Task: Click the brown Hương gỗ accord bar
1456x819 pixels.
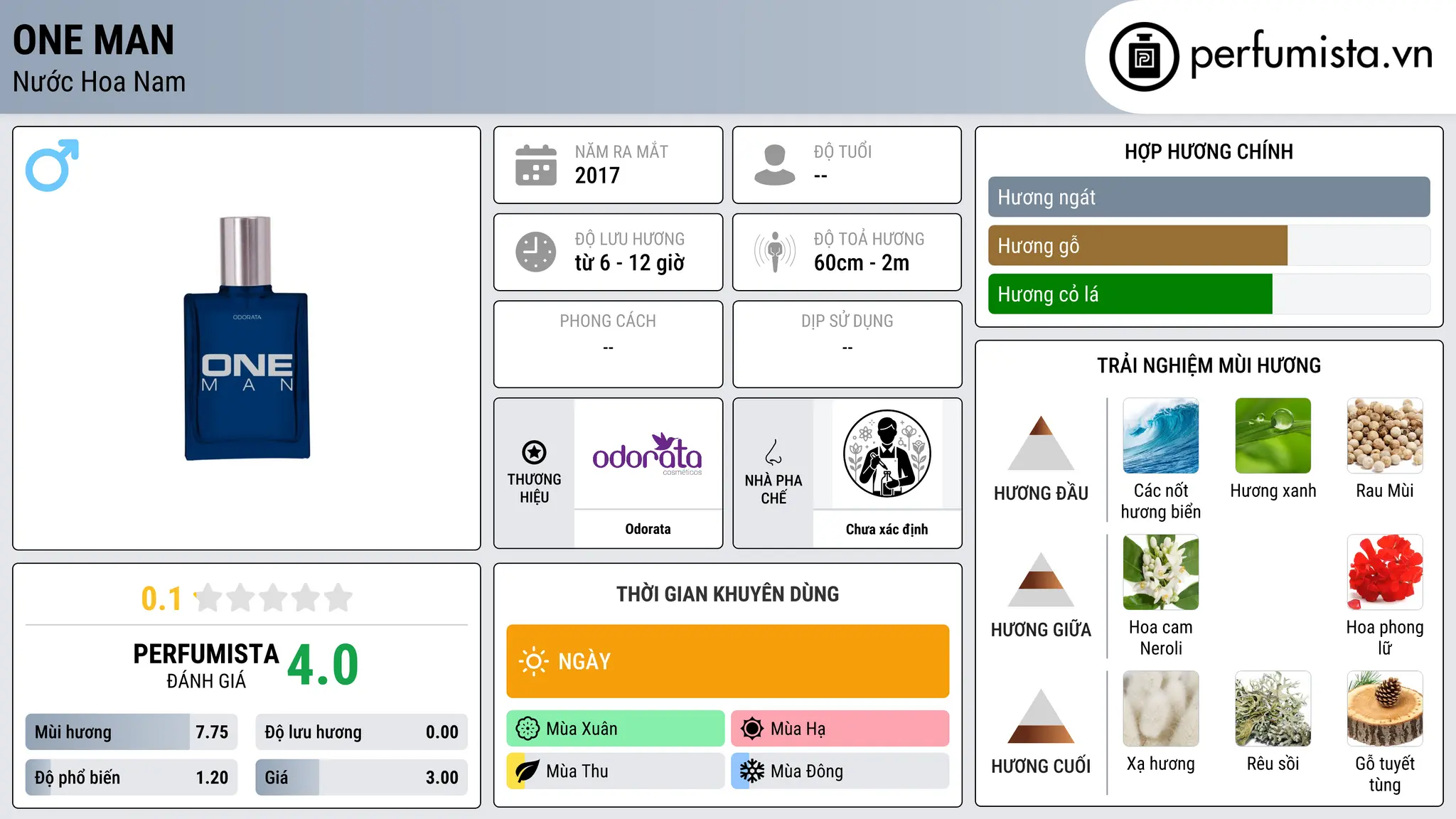Action: pyautogui.click(x=1137, y=245)
